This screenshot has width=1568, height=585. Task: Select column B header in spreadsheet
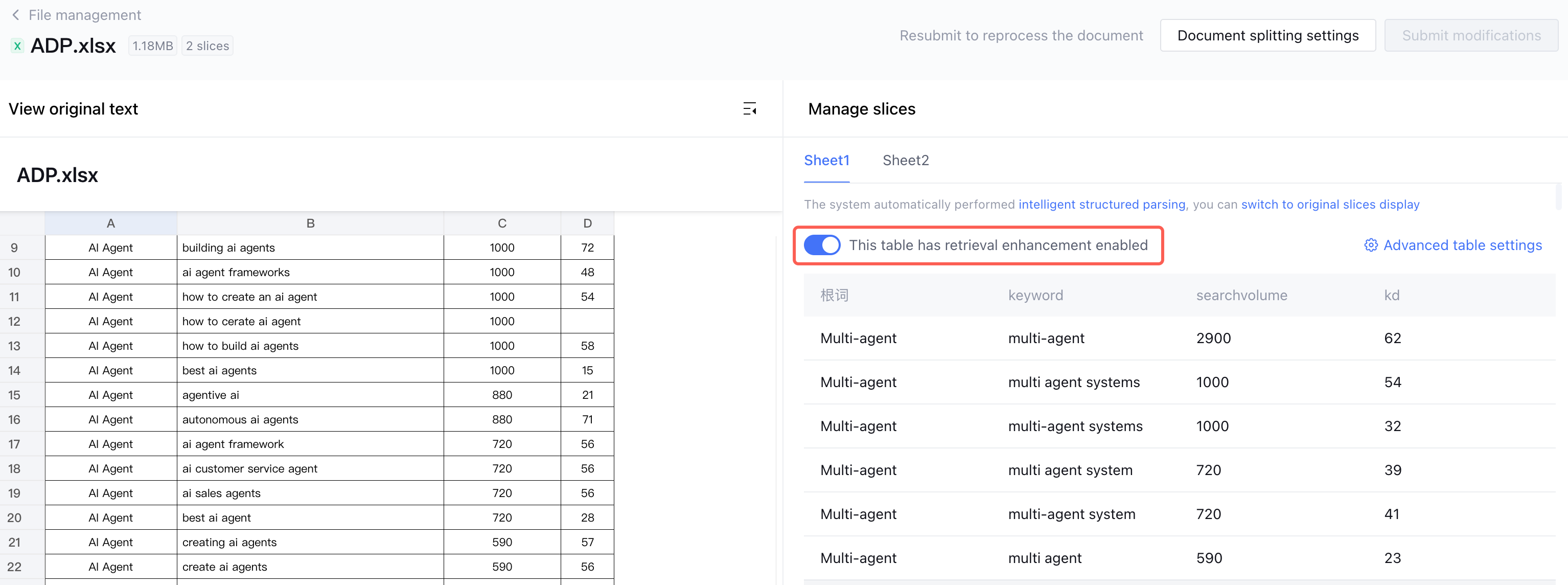point(310,223)
